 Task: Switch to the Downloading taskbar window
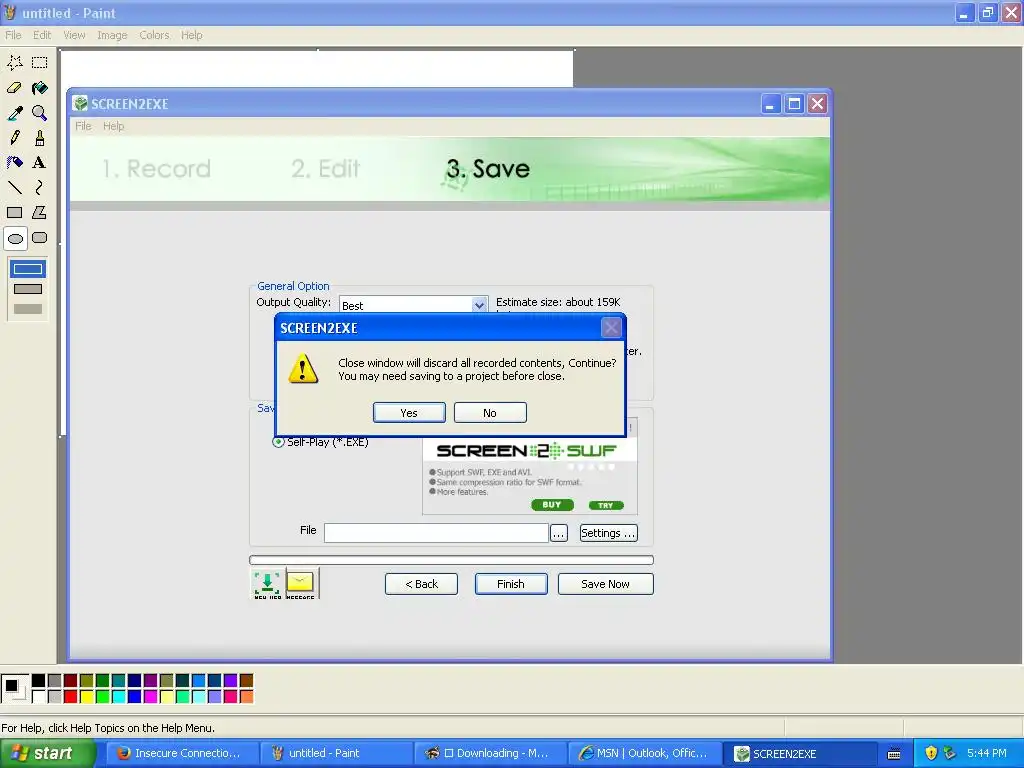coord(490,754)
